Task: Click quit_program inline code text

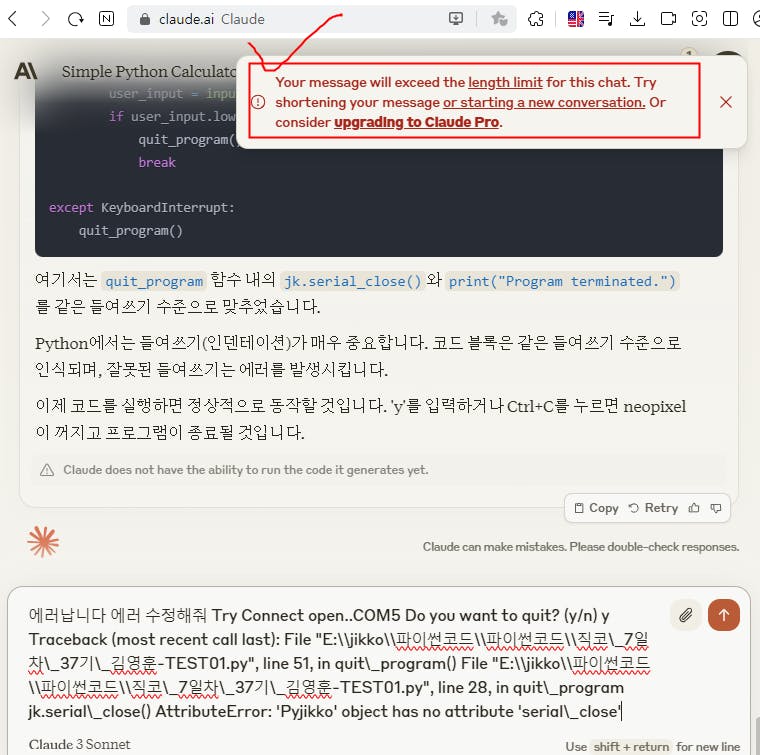Action: pyautogui.click(x=154, y=281)
